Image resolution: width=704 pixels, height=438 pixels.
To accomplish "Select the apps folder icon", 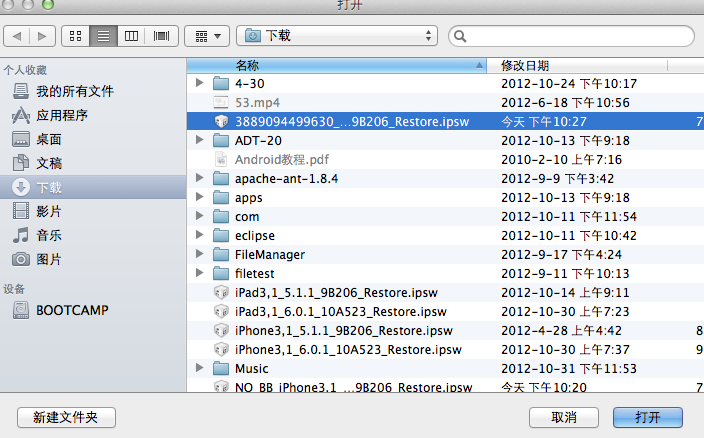I will [221, 197].
